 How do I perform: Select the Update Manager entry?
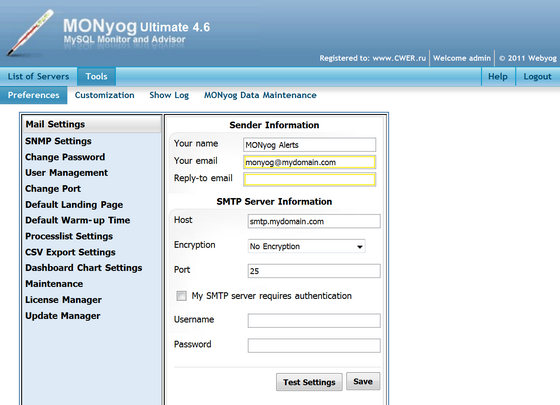point(62,316)
